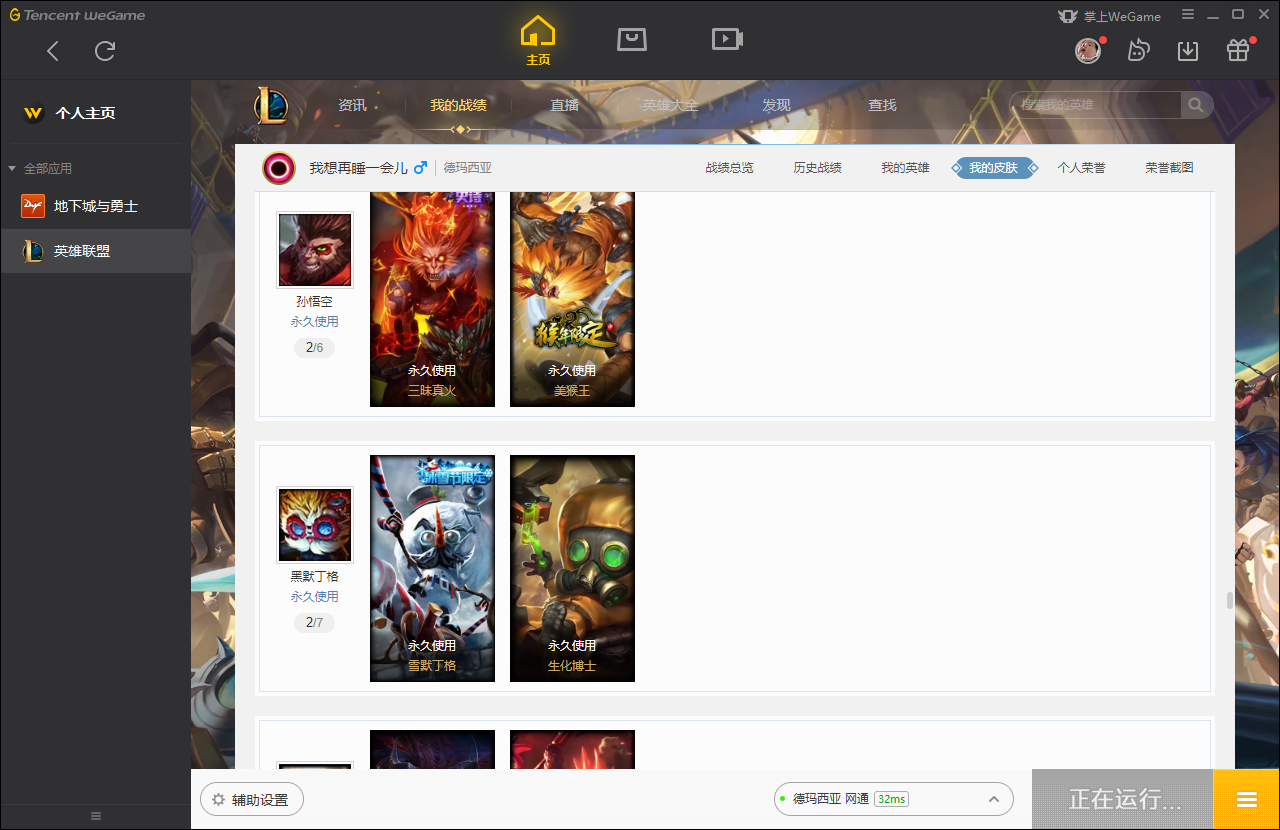Click the search magnifier button
This screenshot has width=1280, height=830.
[x=1196, y=105]
